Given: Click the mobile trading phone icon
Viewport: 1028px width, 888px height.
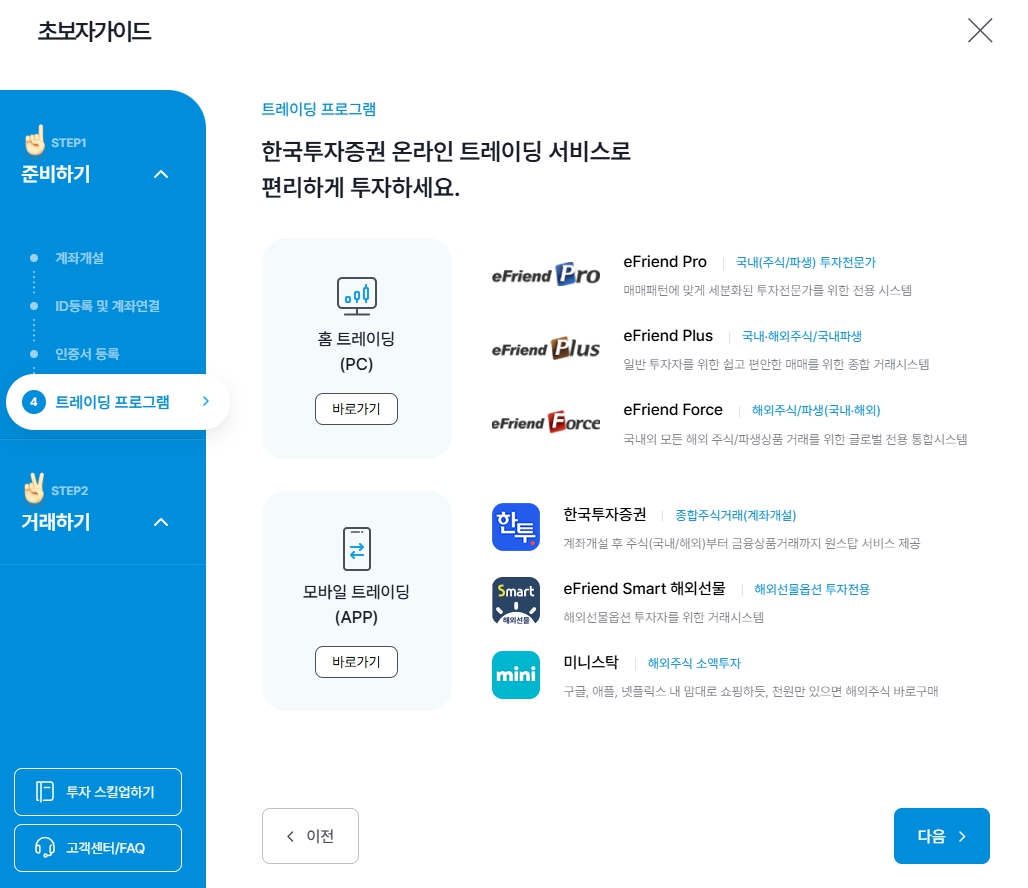Looking at the screenshot, I should pyautogui.click(x=357, y=548).
